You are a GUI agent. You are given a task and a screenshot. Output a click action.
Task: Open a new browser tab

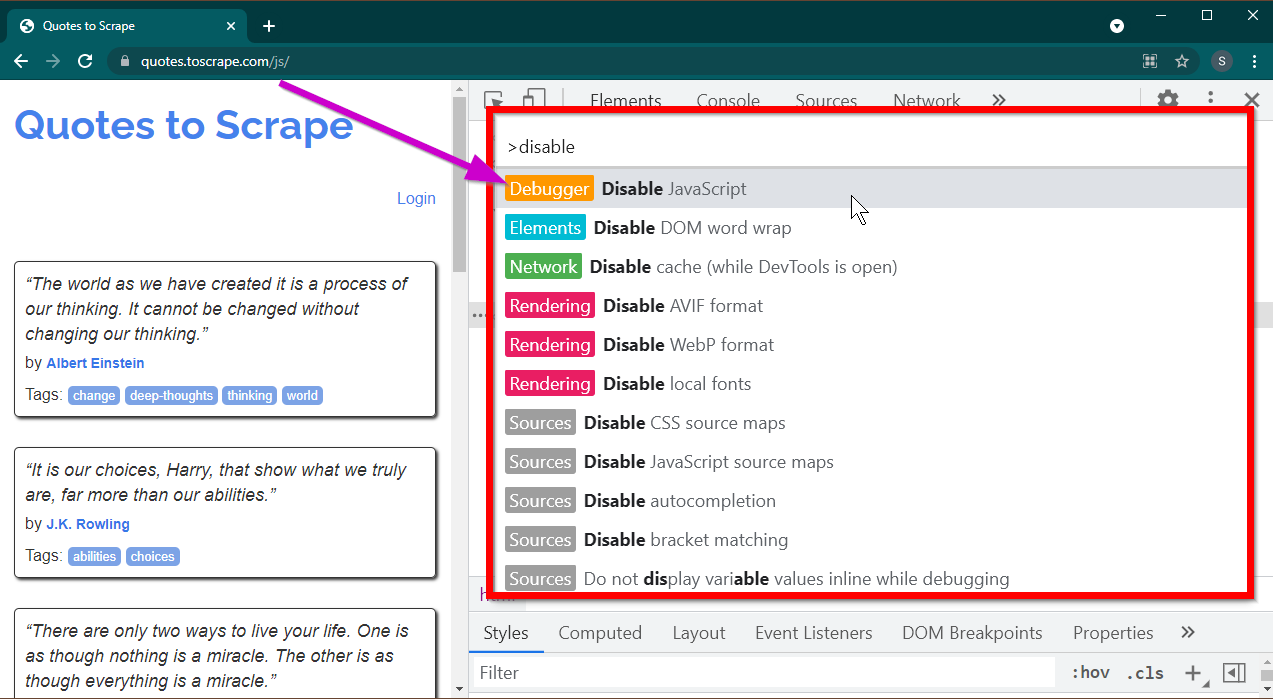[268, 26]
